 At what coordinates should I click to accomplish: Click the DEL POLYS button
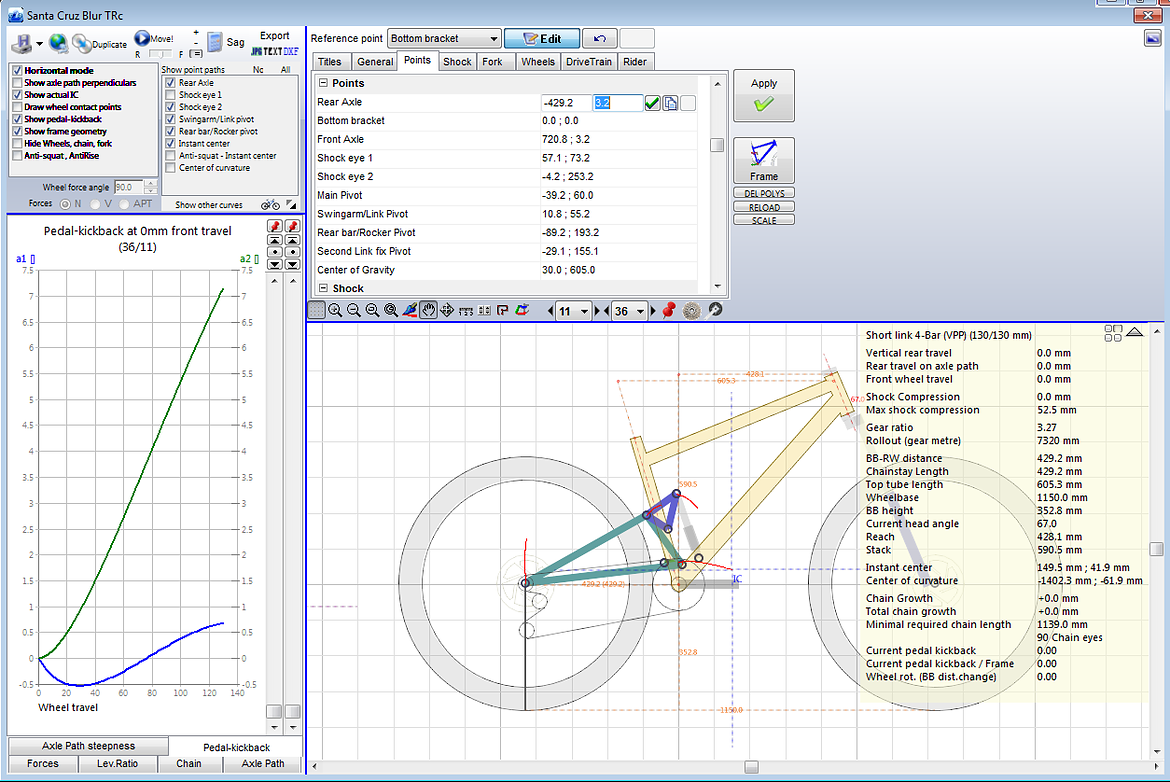tap(763, 193)
